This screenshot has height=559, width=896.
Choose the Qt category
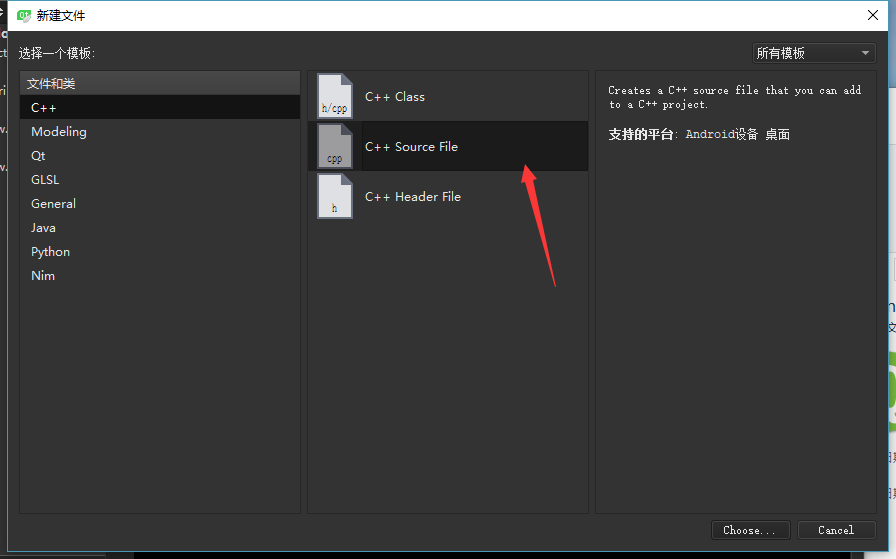(160, 155)
